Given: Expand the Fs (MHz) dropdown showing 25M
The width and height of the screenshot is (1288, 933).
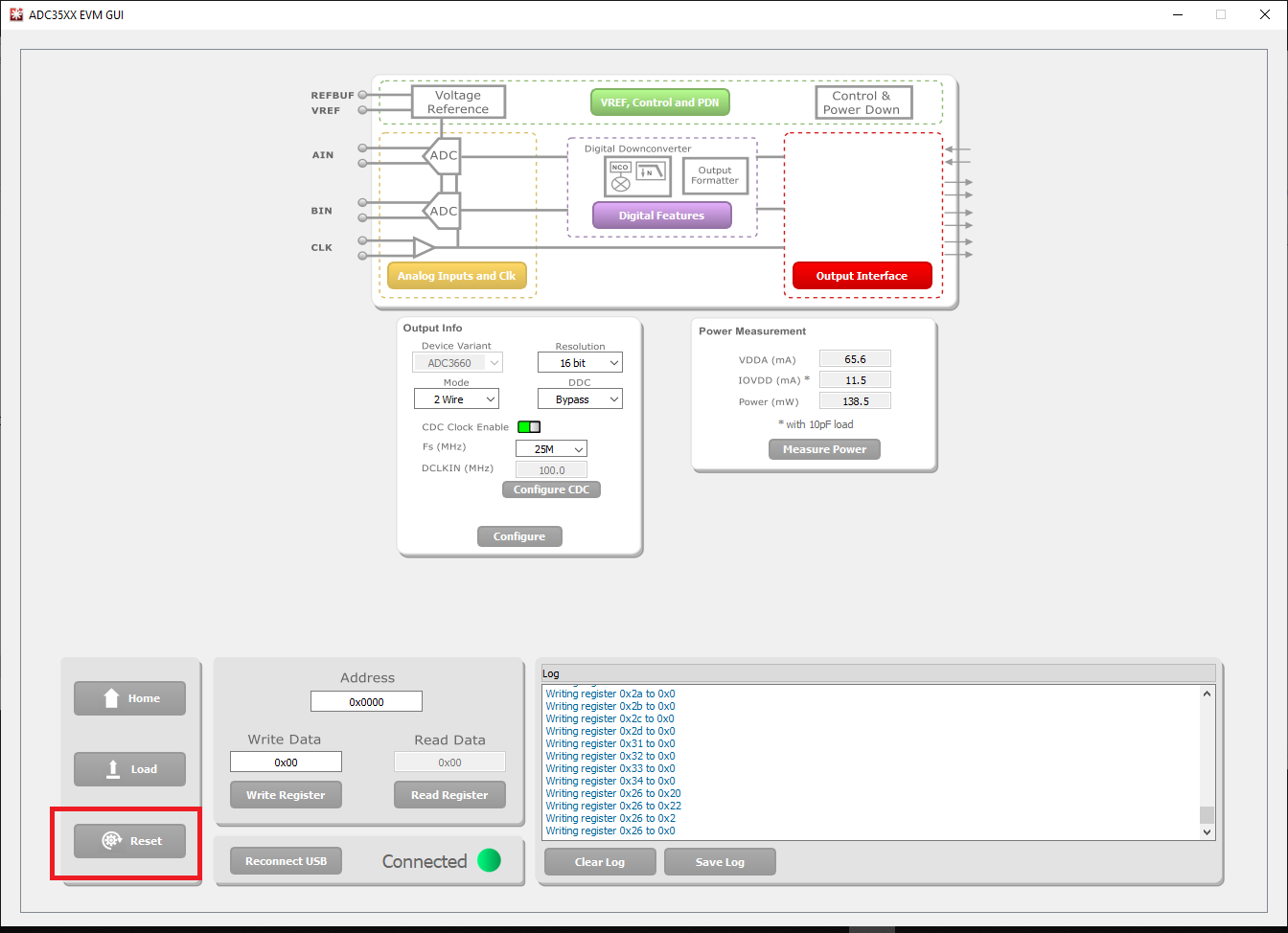Looking at the screenshot, I should pyautogui.click(x=551, y=449).
